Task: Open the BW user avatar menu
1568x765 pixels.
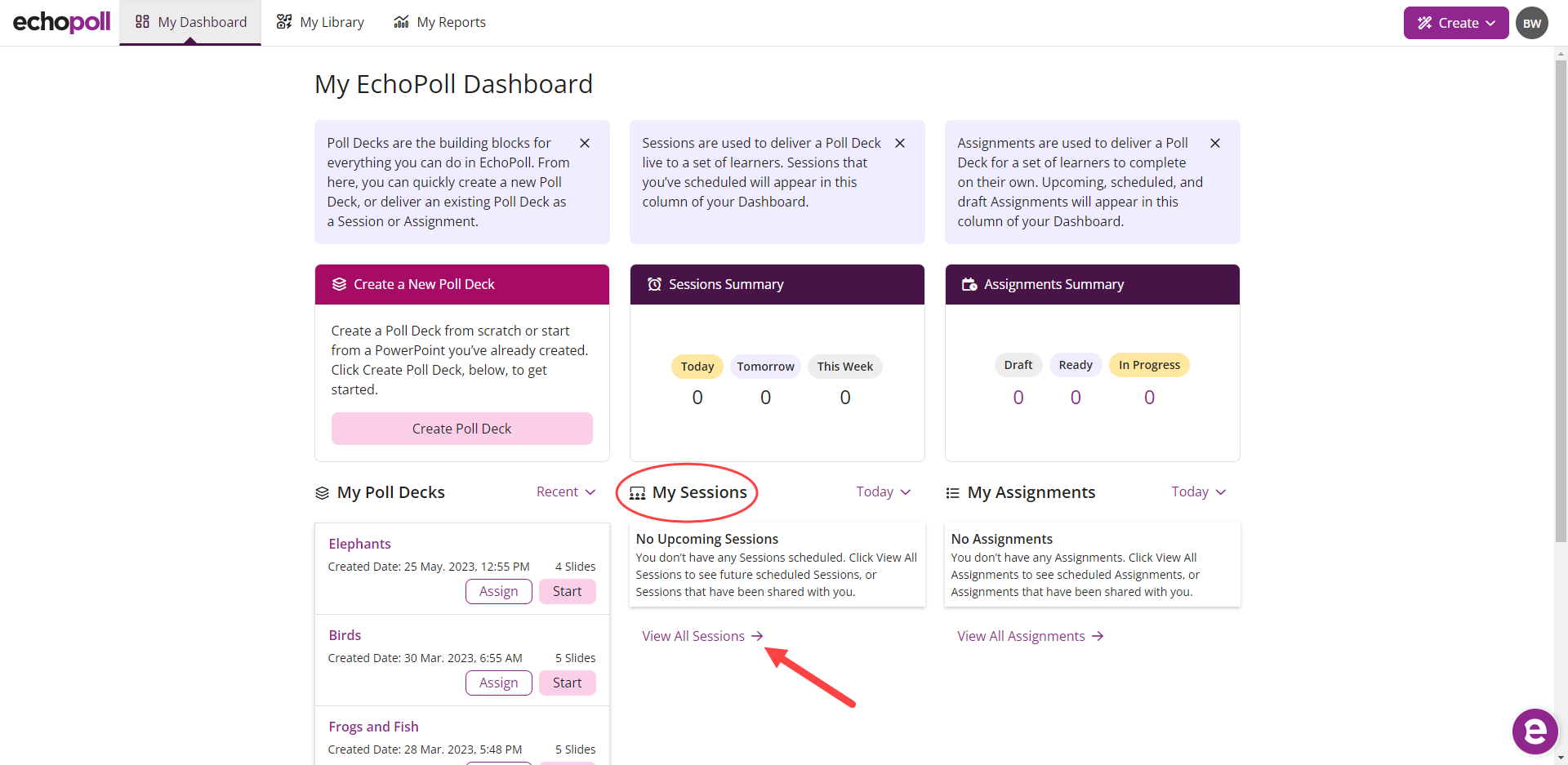Action: (x=1532, y=23)
